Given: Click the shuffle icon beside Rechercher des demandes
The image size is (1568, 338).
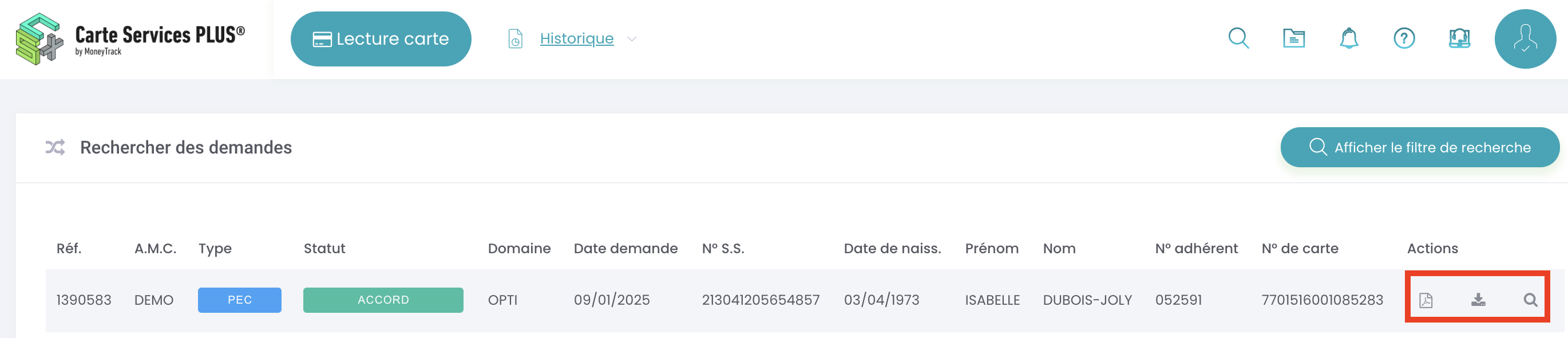Looking at the screenshot, I should [x=56, y=147].
